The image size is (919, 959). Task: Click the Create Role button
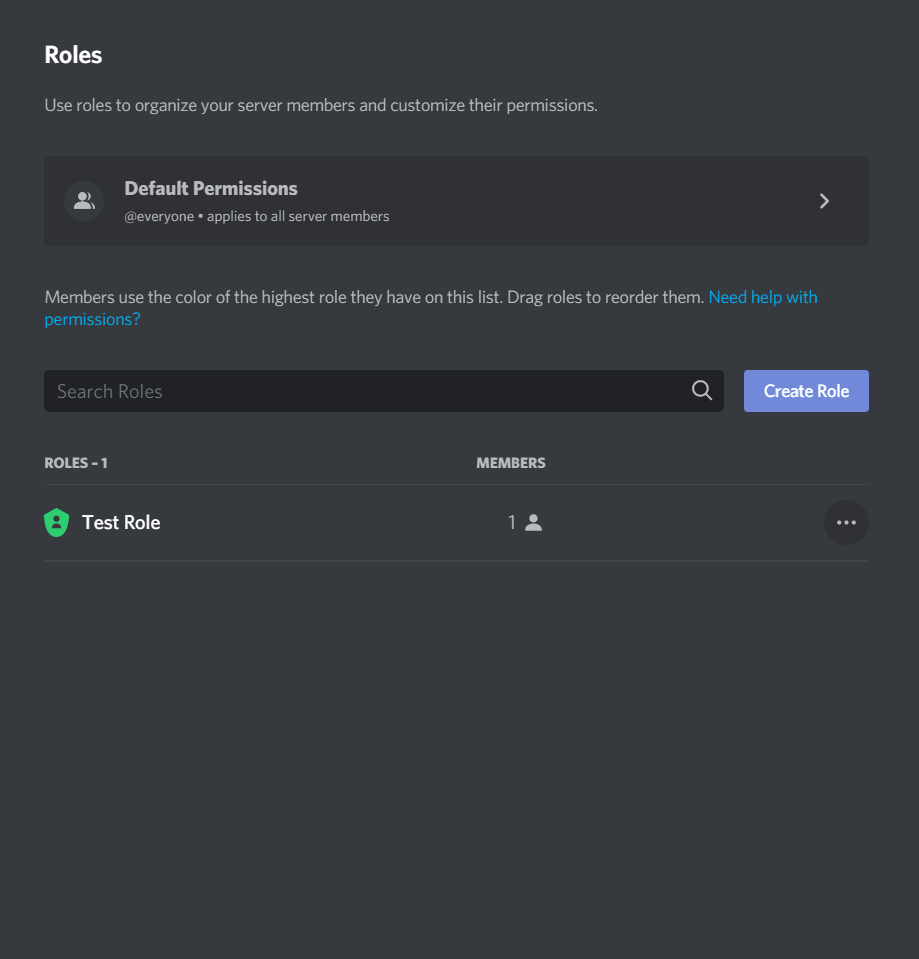pyautogui.click(x=806, y=391)
